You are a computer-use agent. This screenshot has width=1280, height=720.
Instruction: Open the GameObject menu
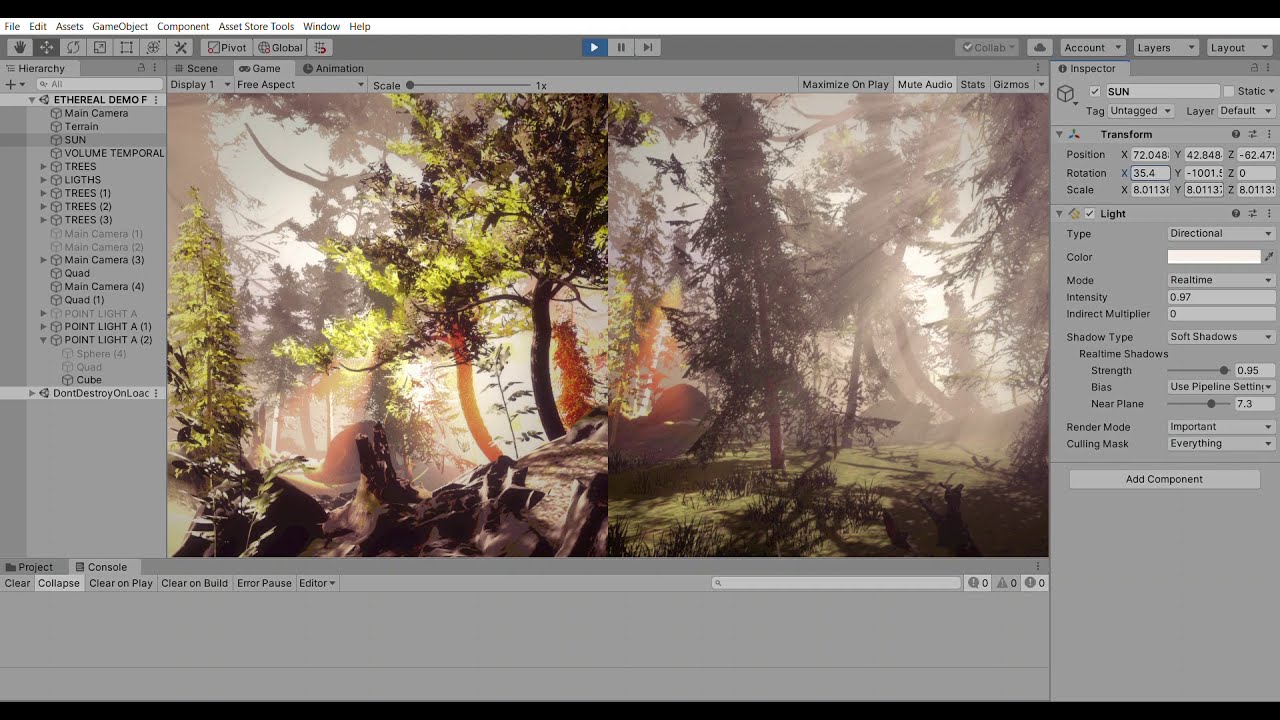[120, 26]
